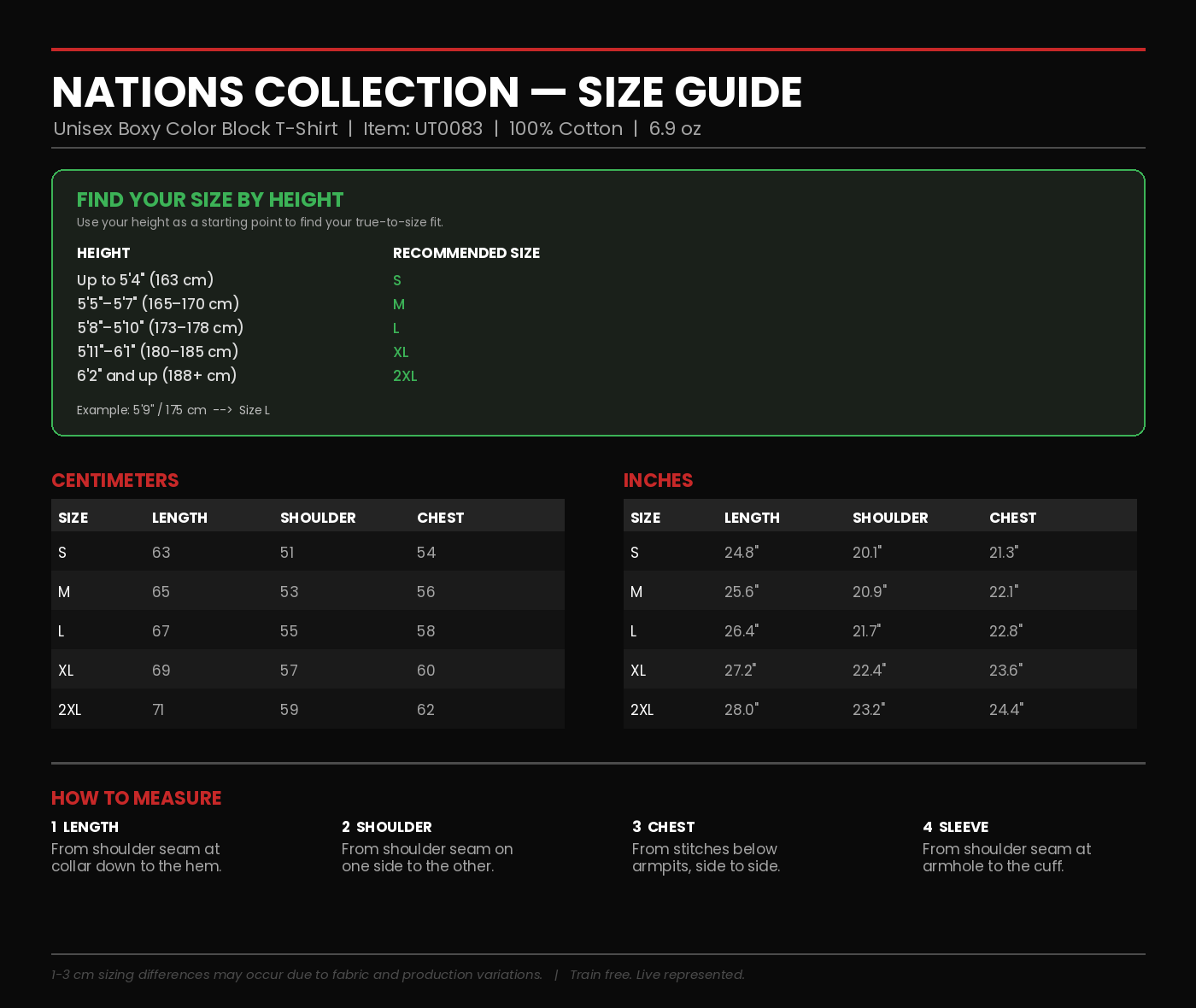Click size 2XL length value '71'

pyautogui.click(x=158, y=710)
